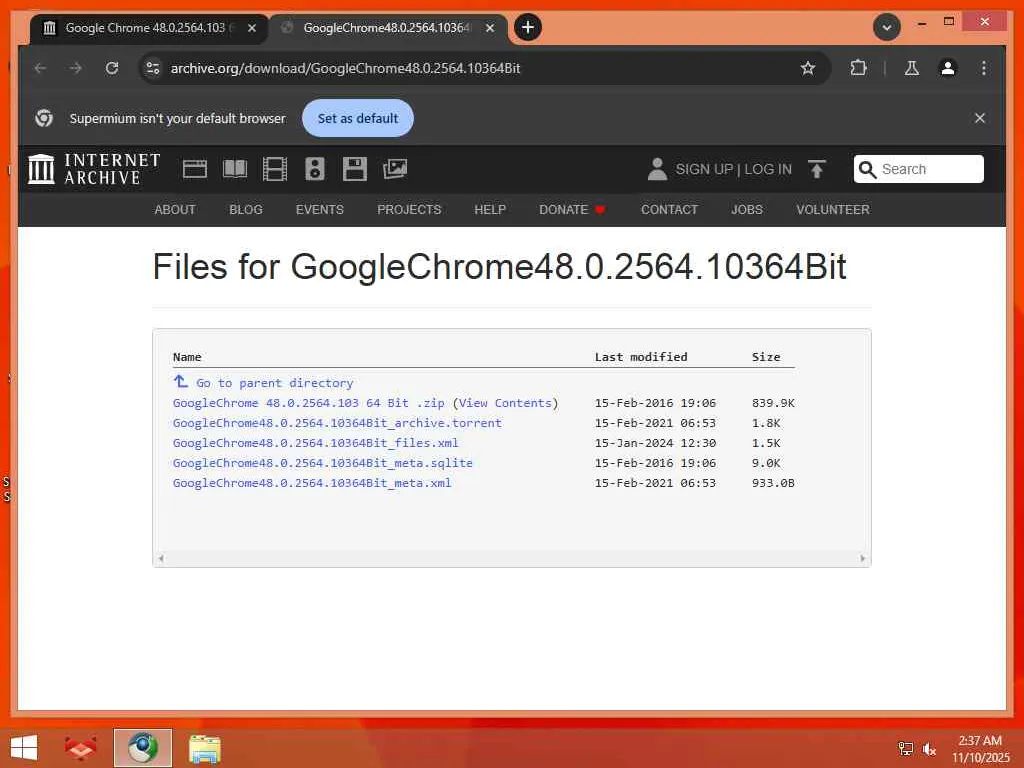Open the _meta.xml file link
Image resolution: width=1024 pixels, height=768 pixels.
click(x=312, y=483)
